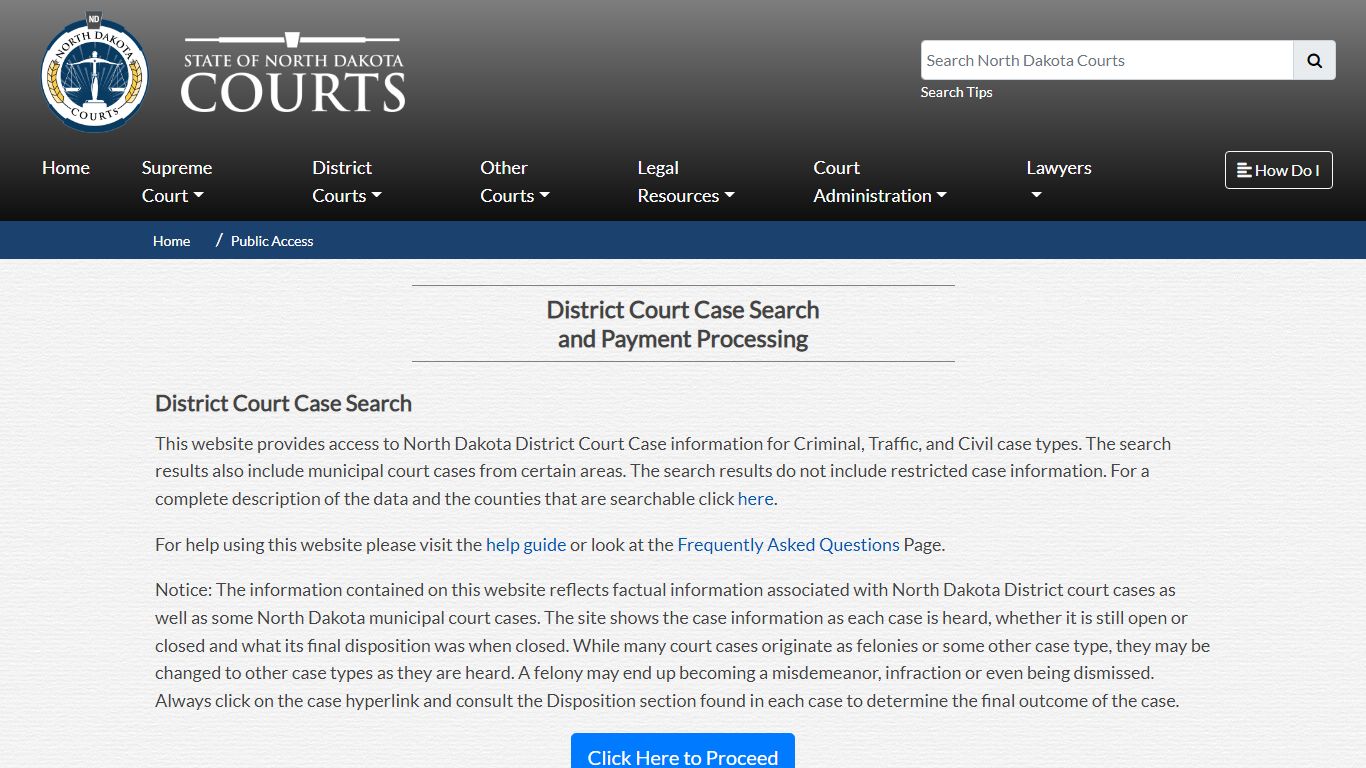Go to Home in the main navigation

(x=66, y=168)
